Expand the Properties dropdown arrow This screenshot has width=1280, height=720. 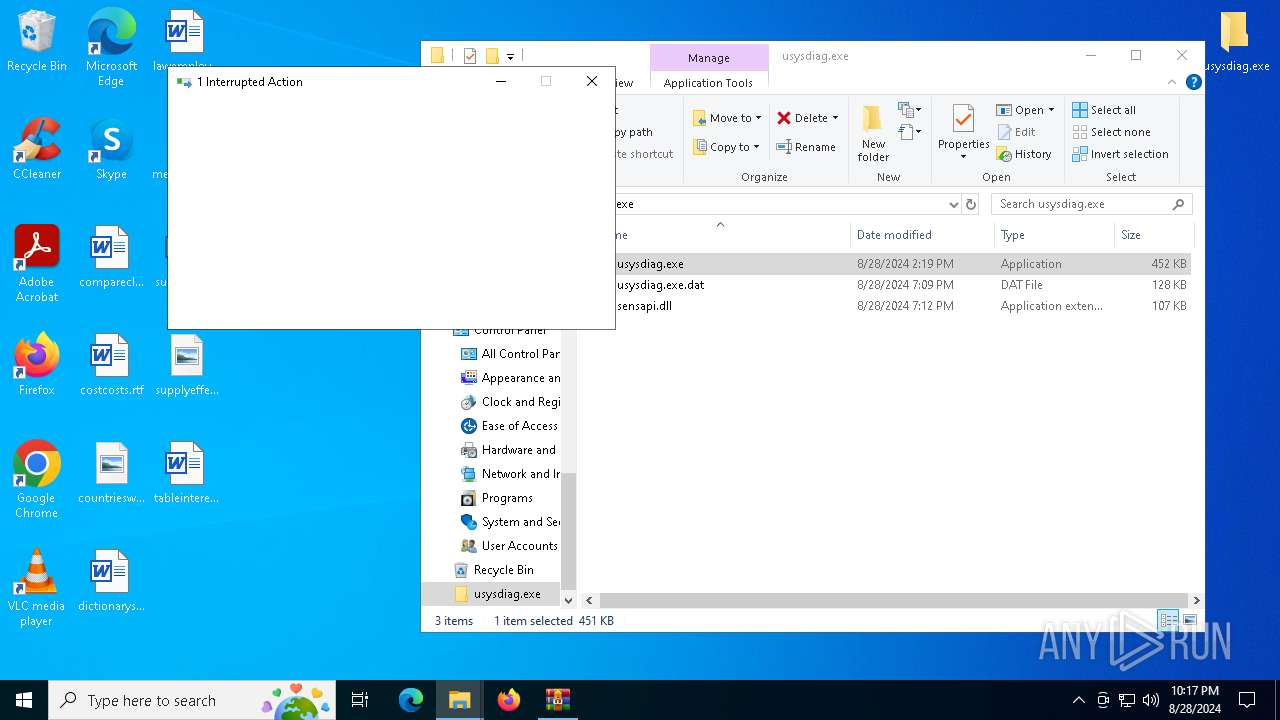coord(963,157)
